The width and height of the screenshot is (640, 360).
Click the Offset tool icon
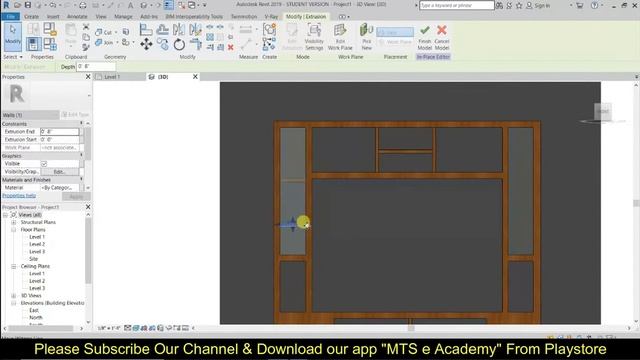click(x=162, y=30)
